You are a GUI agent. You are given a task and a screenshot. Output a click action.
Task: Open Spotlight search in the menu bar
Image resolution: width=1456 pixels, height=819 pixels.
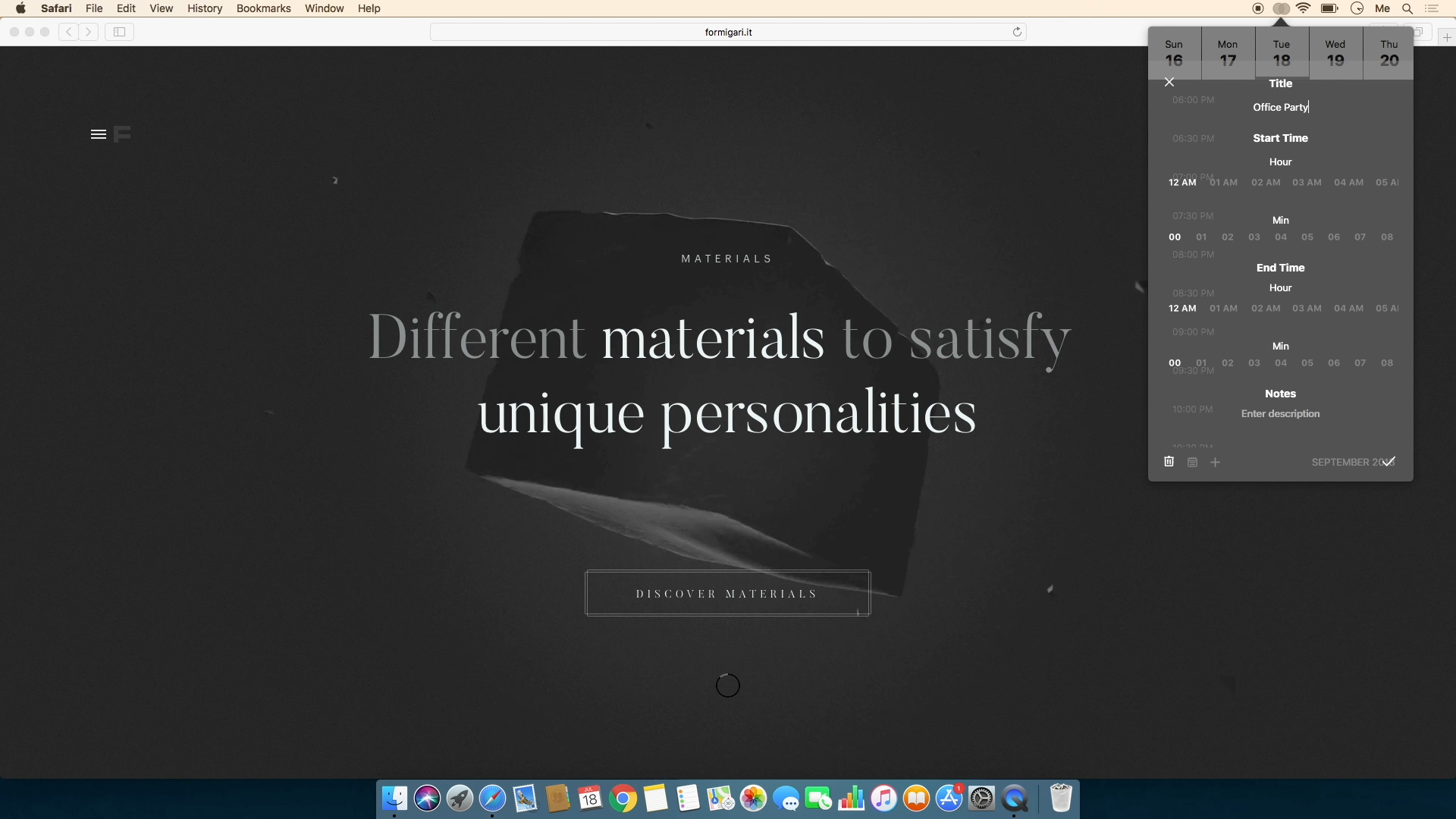pos(1407,8)
